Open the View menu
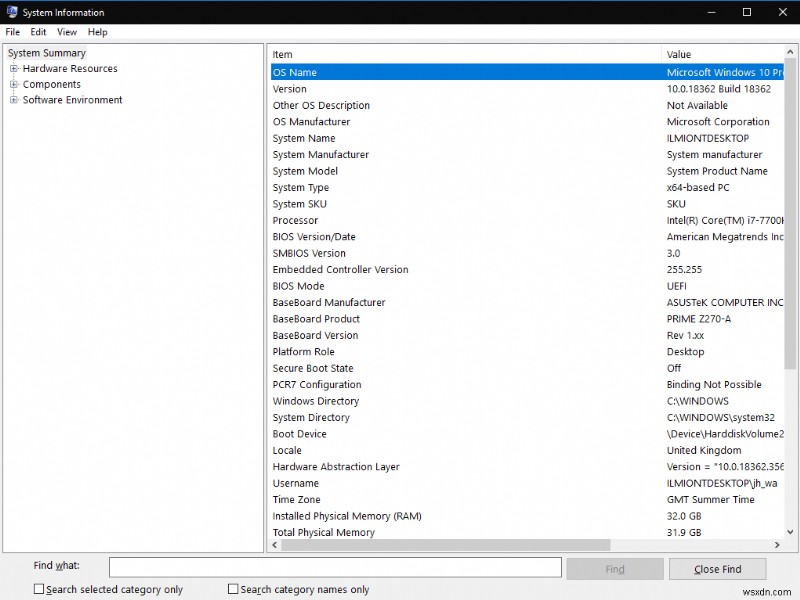Image resolution: width=800 pixels, height=600 pixels. coord(66,31)
